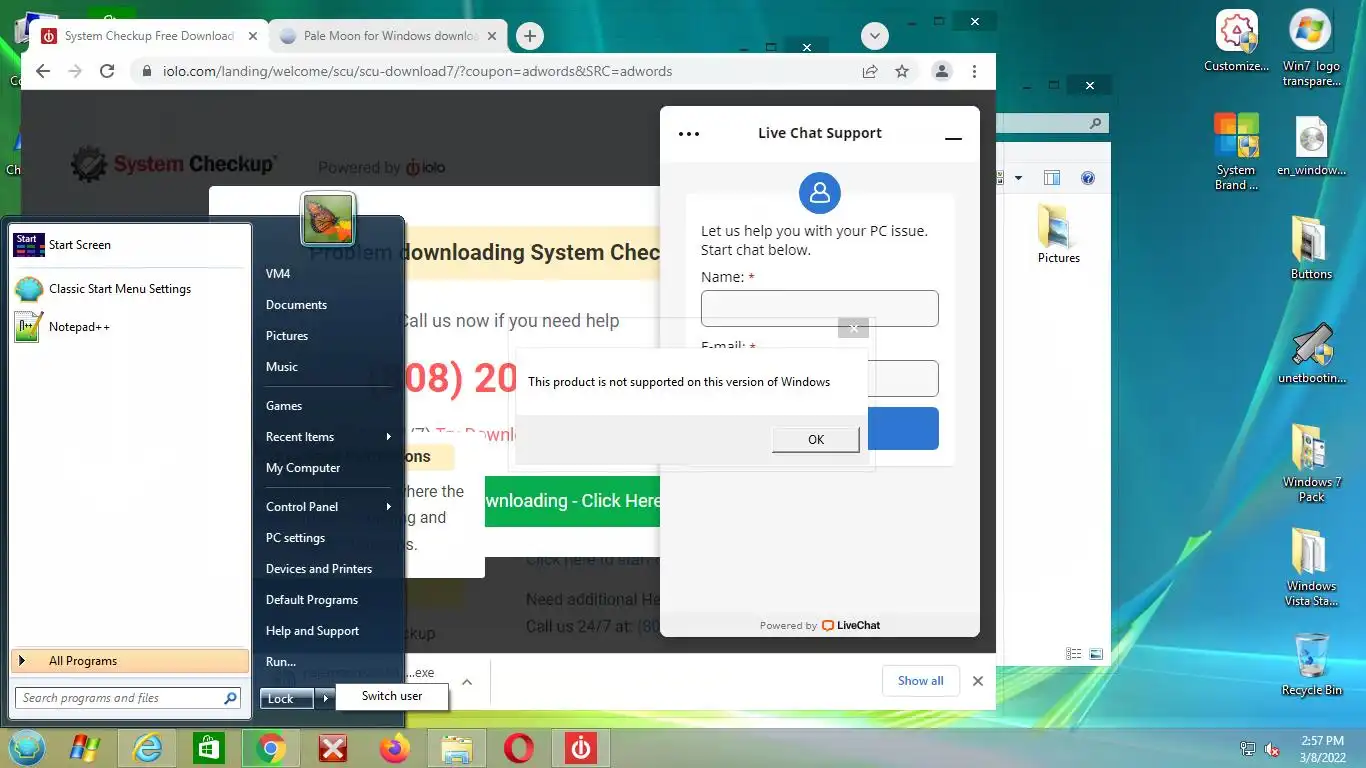Image resolution: width=1366 pixels, height=768 pixels.
Task: Click the help icon in Explorer window
Action: [x=1088, y=178]
